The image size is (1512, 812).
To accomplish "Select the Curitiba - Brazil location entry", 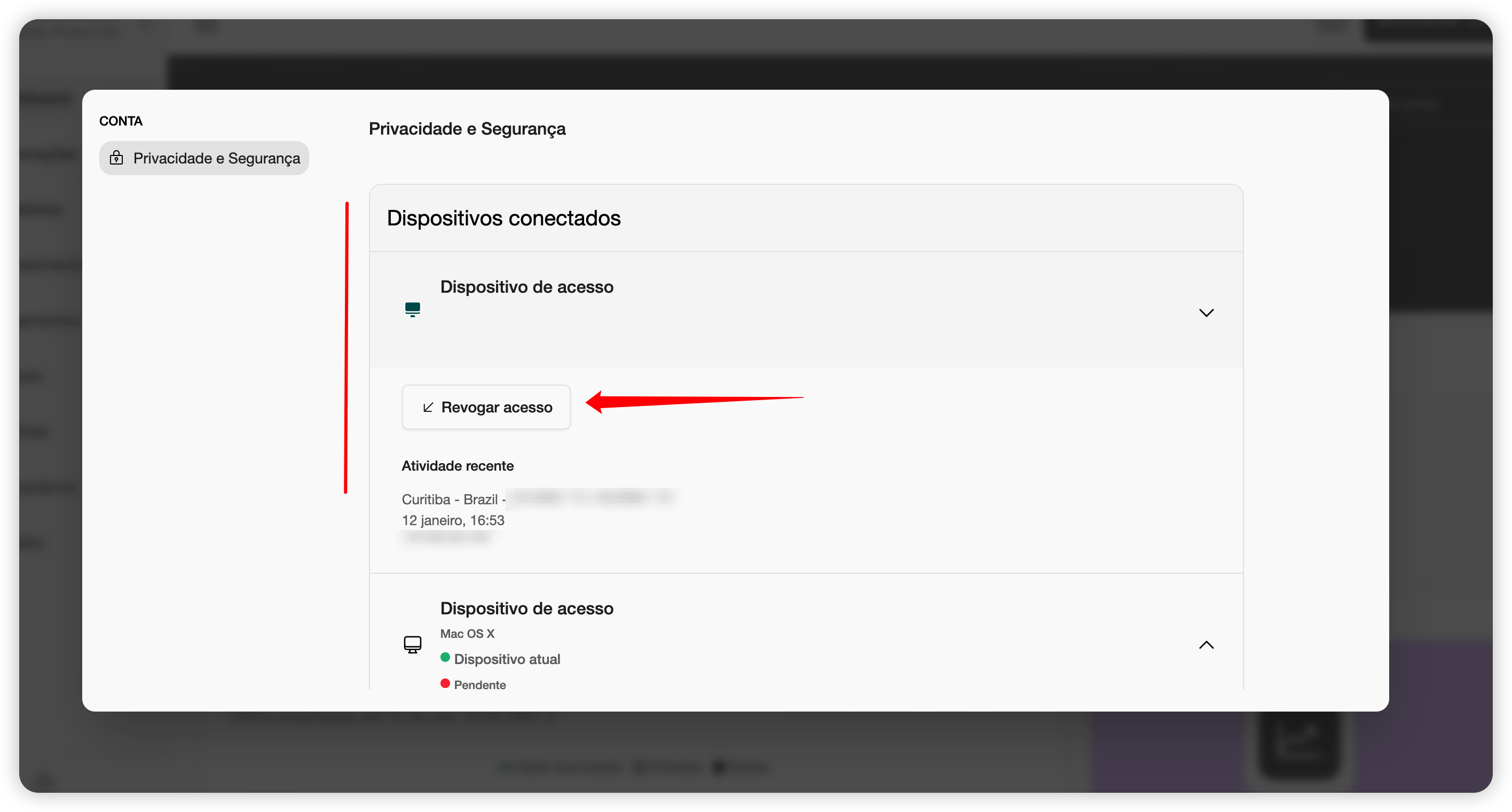I will click(x=452, y=498).
